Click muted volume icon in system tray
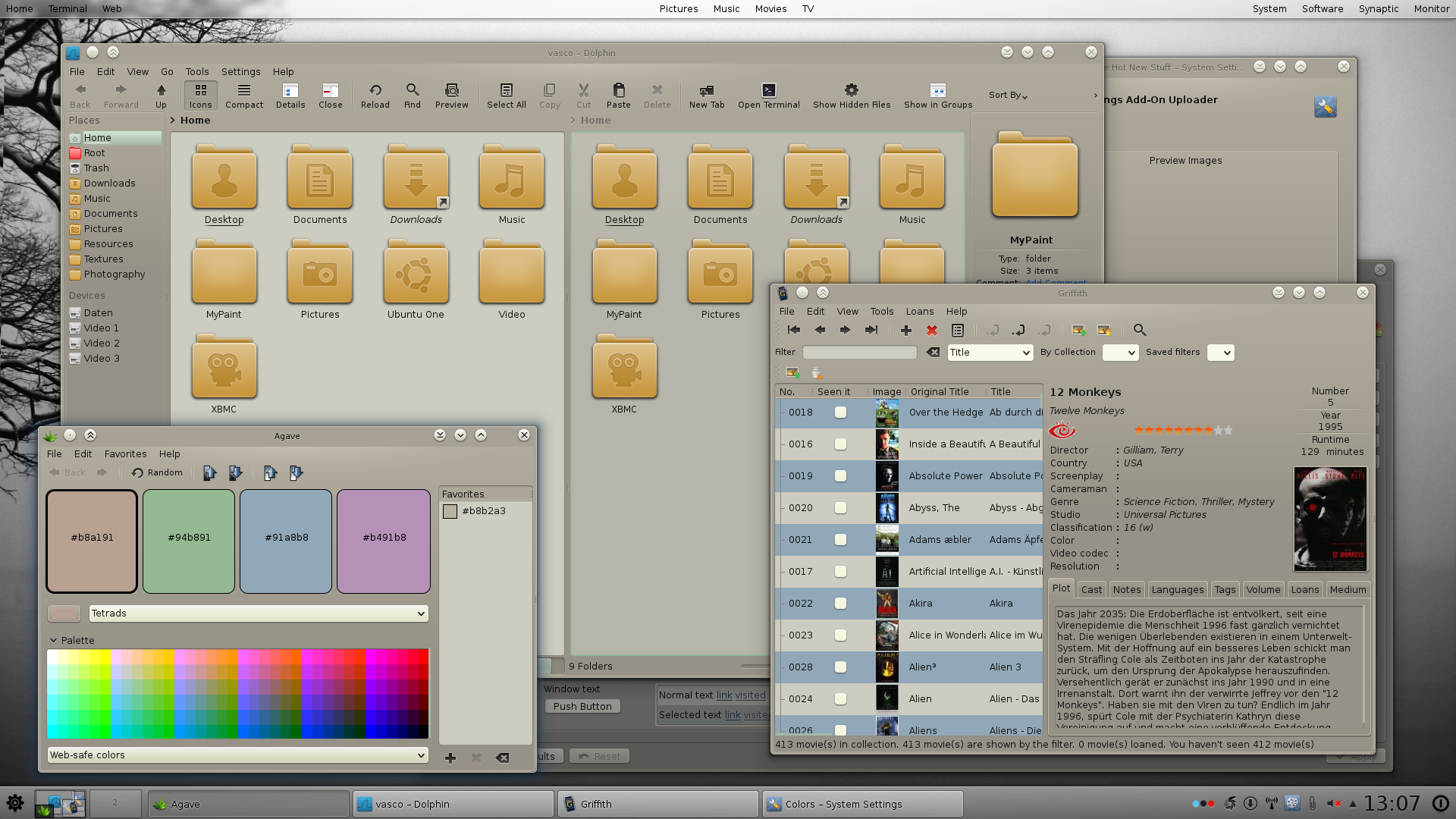 [1335, 804]
